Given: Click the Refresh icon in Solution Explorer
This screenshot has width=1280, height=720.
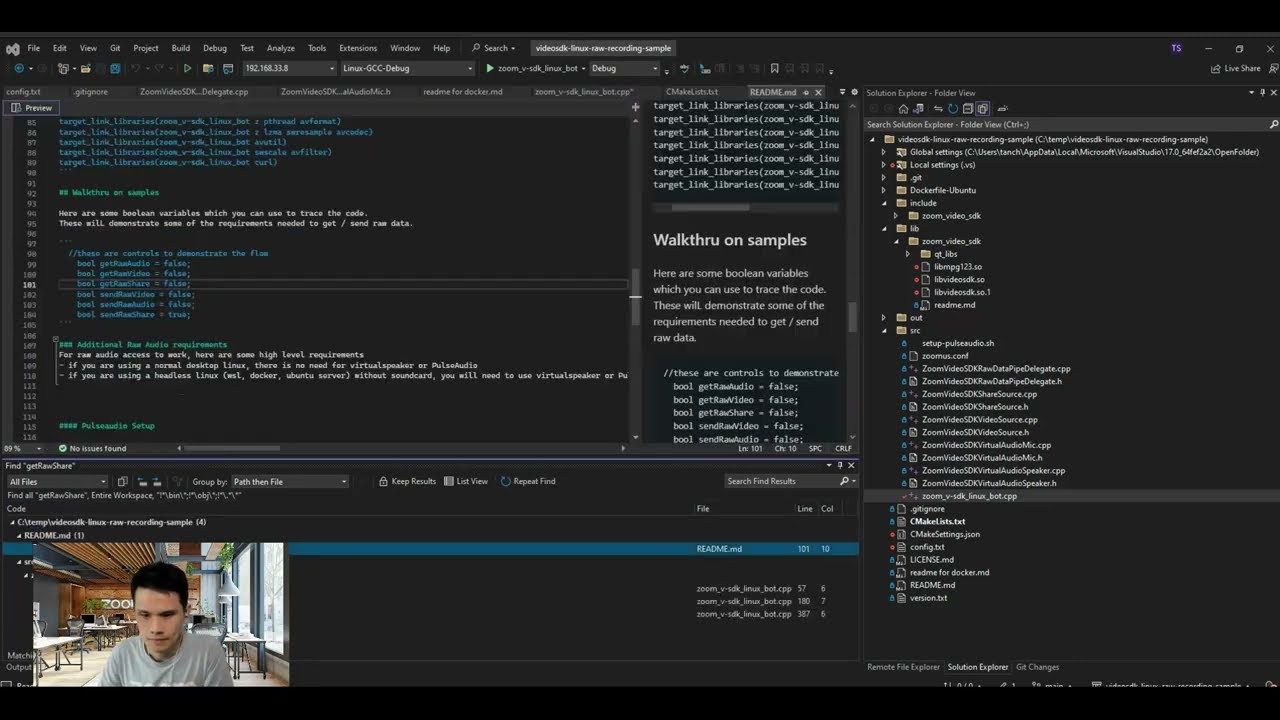Looking at the screenshot, I should [953, 109].
